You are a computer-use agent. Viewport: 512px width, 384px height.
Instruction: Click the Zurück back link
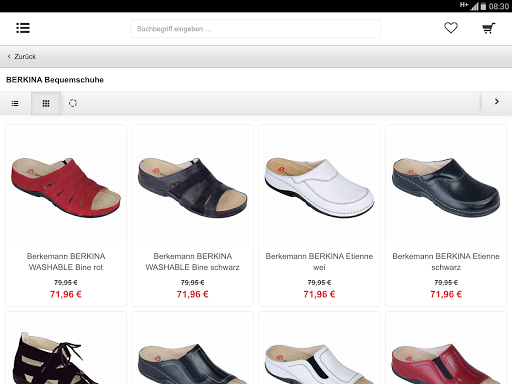tap(25, 57)
